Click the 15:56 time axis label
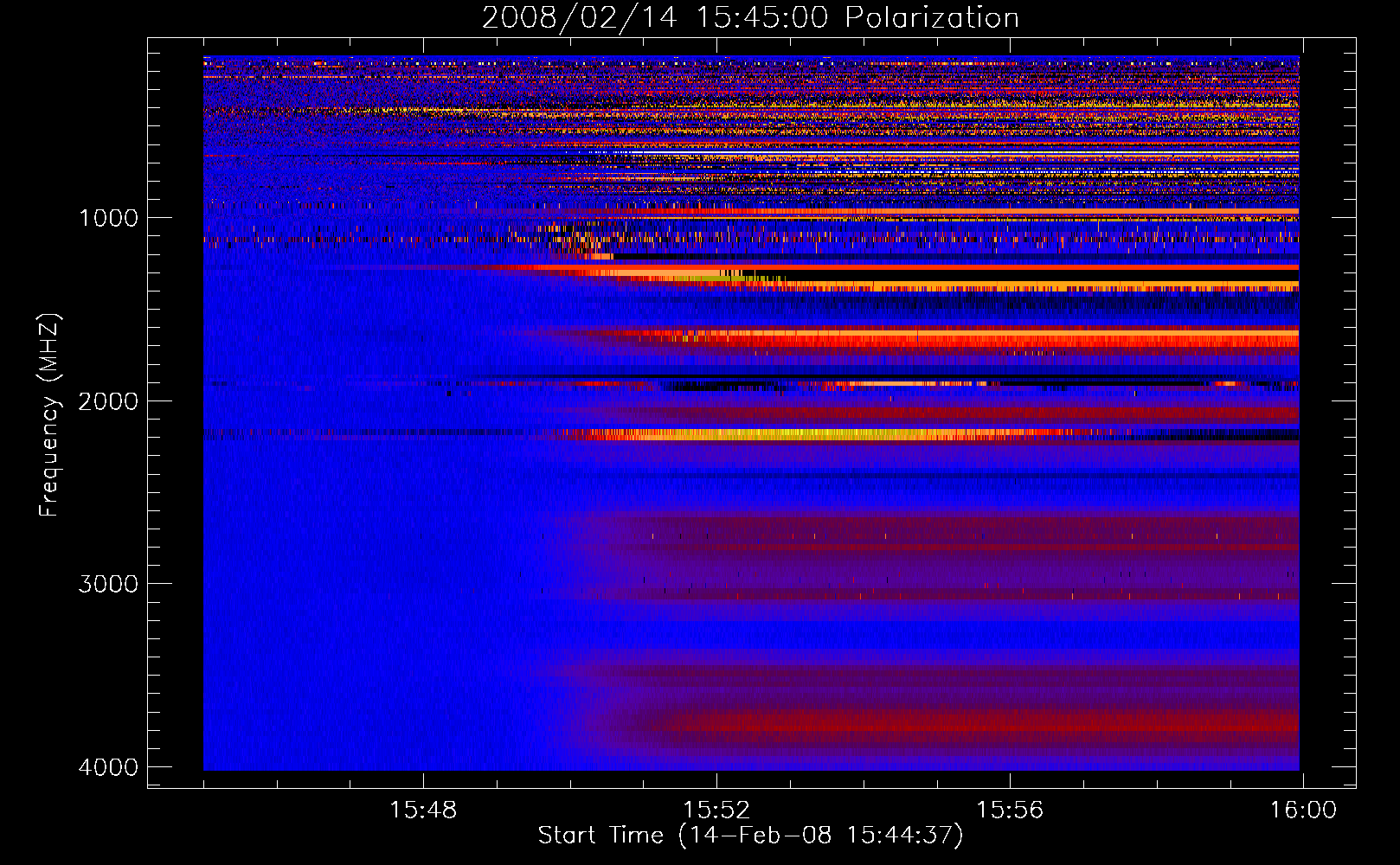This screenshot has height=865, width=1400. coord(1010,811)
